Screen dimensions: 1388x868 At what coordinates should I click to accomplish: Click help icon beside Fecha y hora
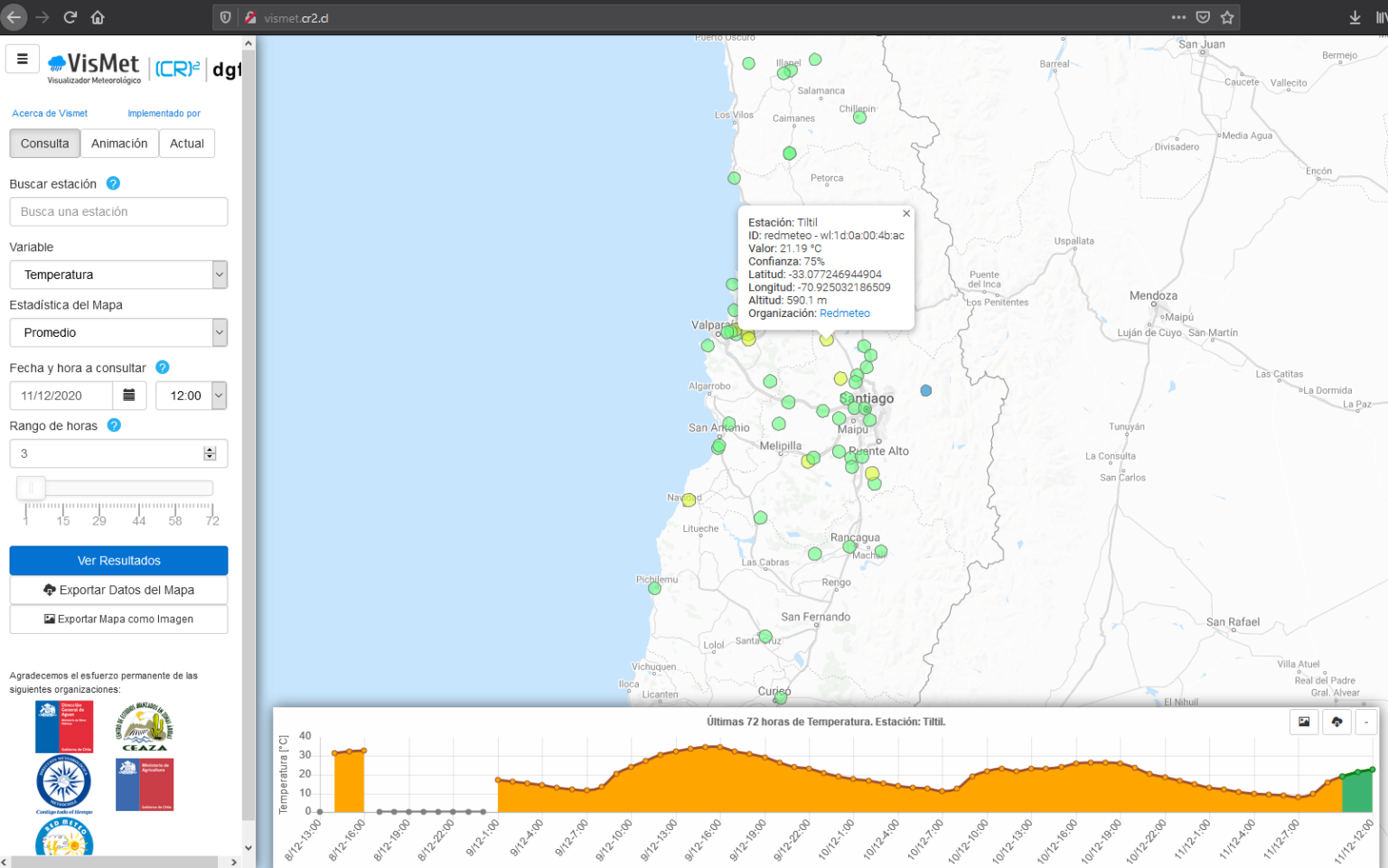click(x=163, y=368)
